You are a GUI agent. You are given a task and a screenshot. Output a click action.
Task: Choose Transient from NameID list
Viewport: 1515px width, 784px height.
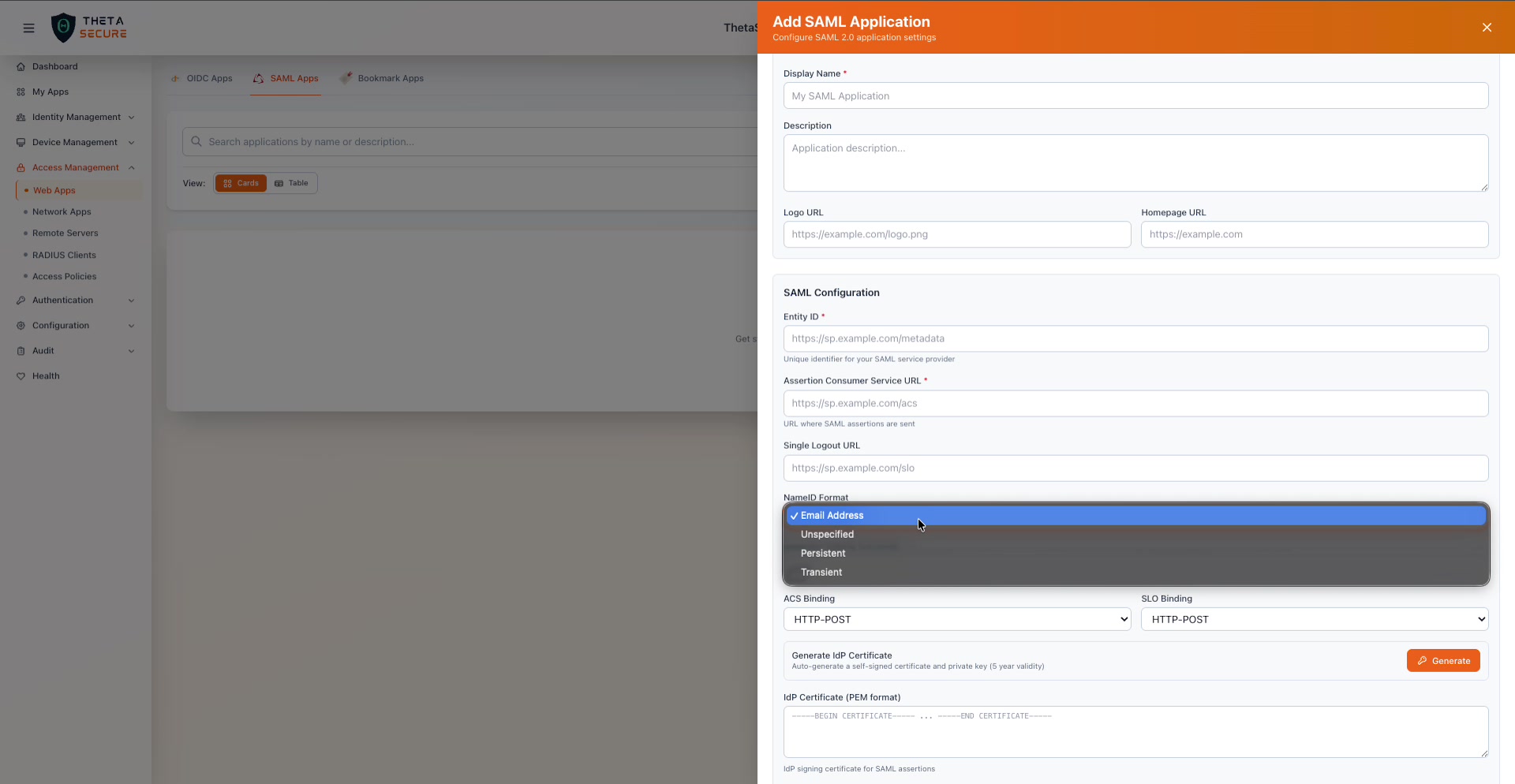tap(821, 573)
